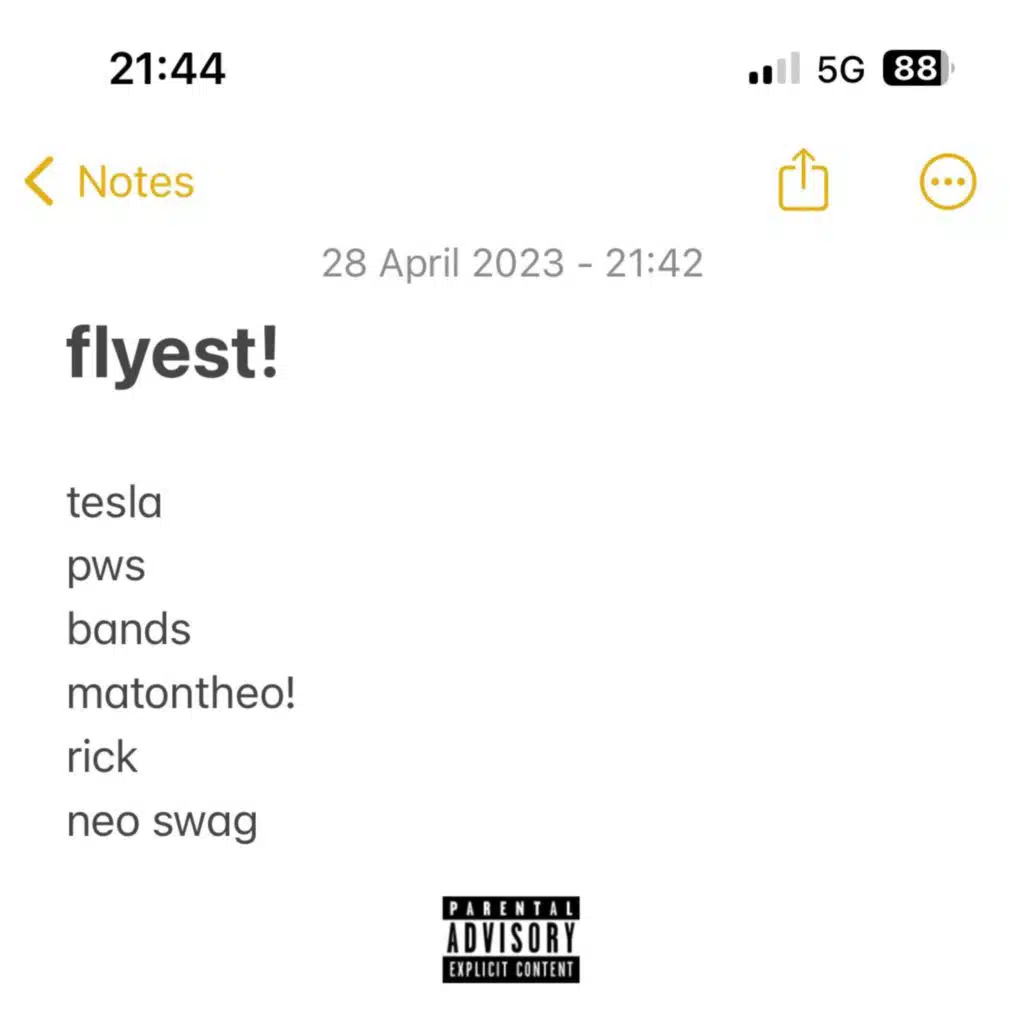Select the bands line

[x=129, y=629]
